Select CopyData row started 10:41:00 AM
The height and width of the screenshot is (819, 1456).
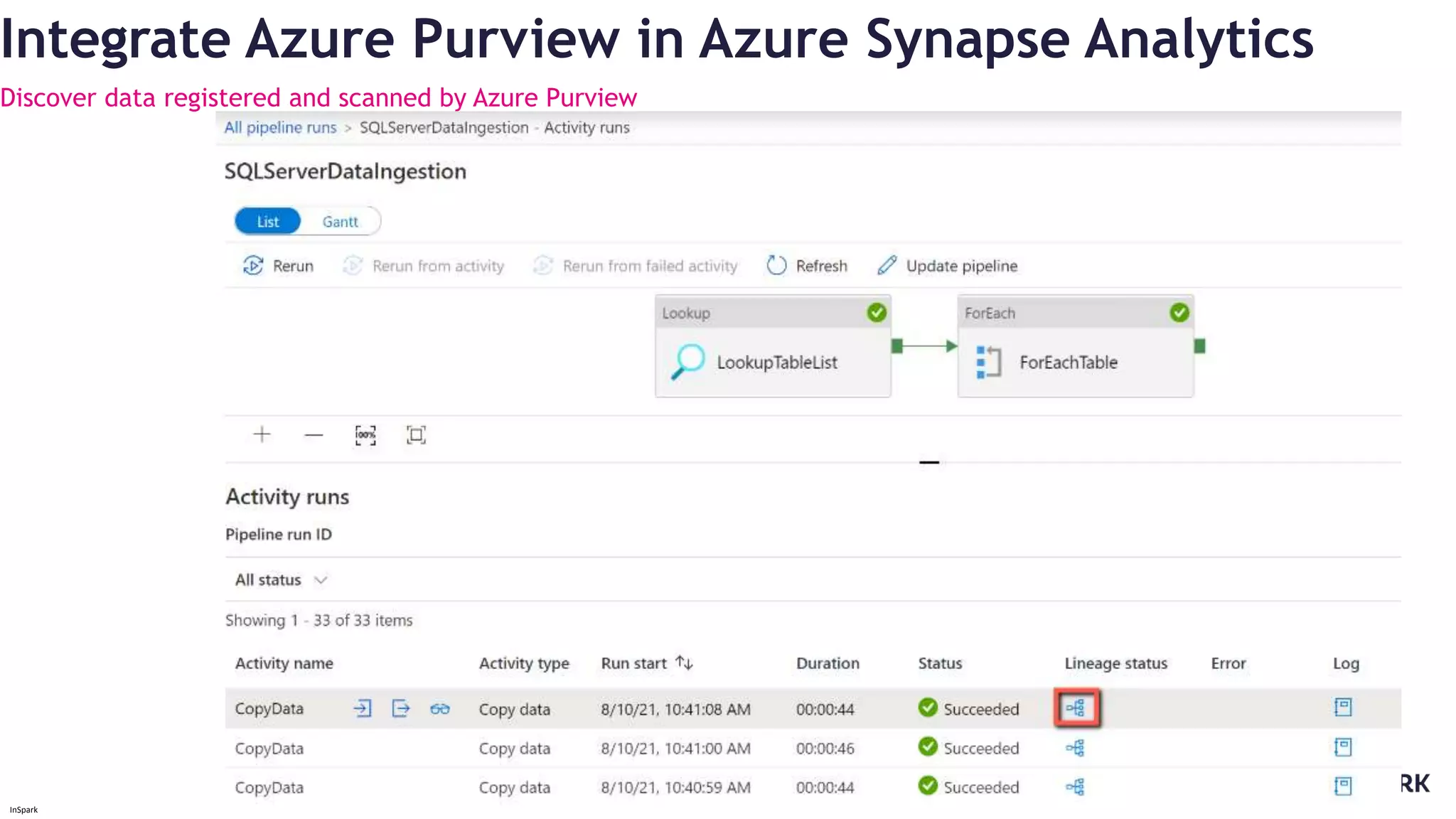coord(813,748)
